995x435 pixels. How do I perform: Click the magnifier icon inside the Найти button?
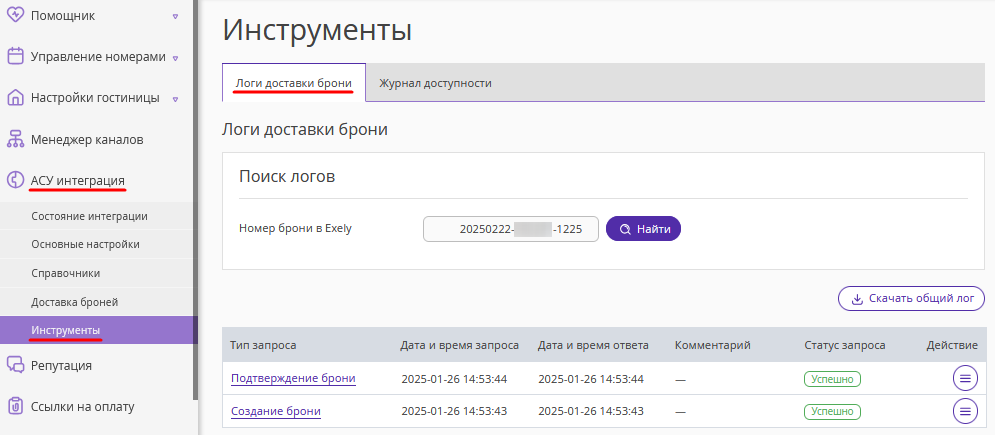(625, 230)
